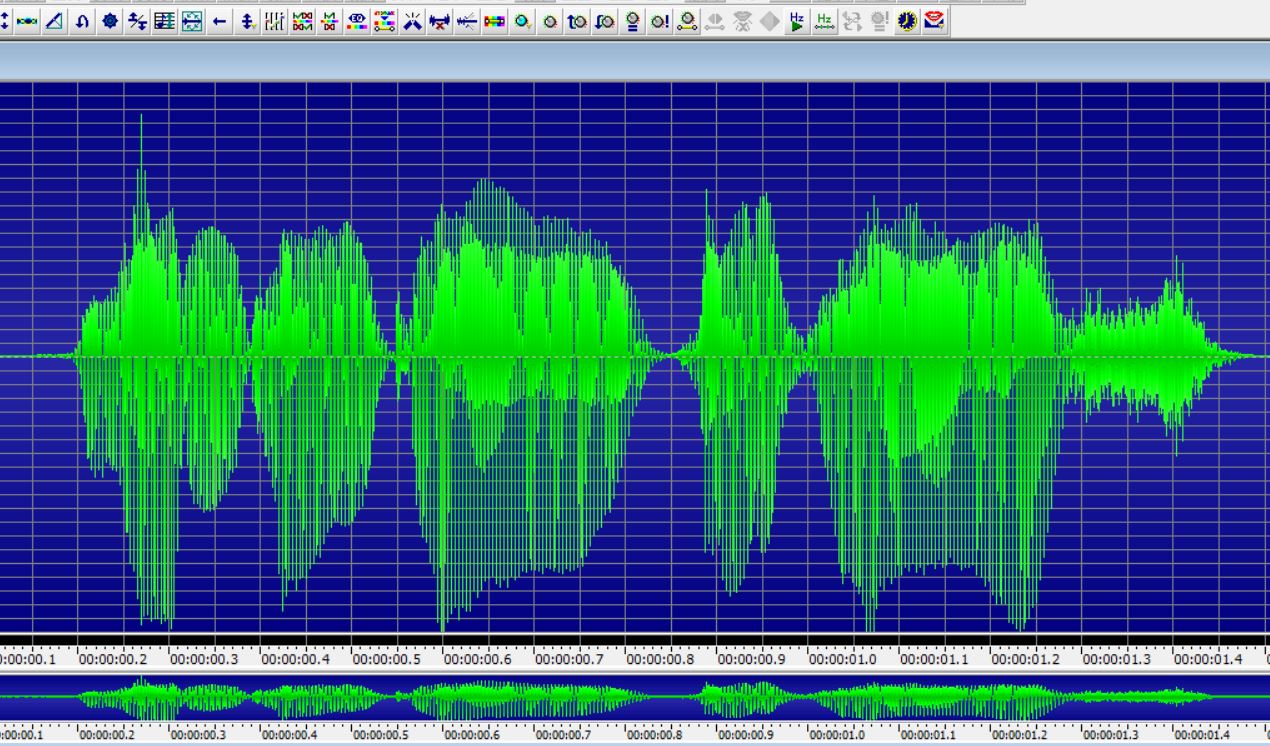Click the Hz with horizontal arrows icon
Viewport: 1270px width, 746px height.
(x=823, y=21)
